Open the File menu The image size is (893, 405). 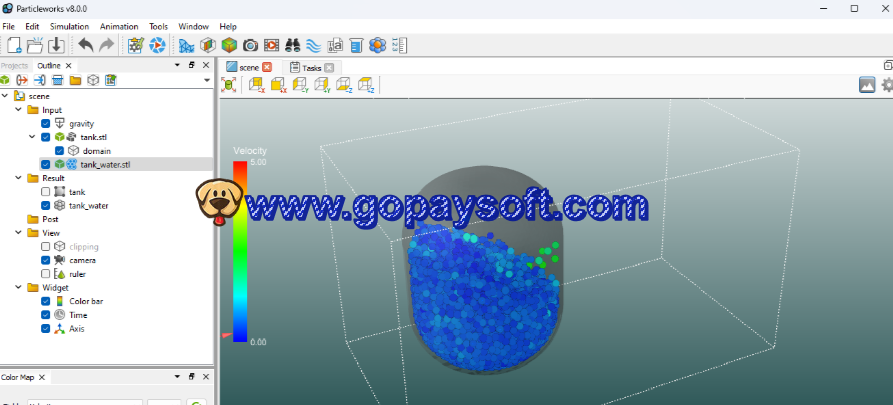(9, 26)
